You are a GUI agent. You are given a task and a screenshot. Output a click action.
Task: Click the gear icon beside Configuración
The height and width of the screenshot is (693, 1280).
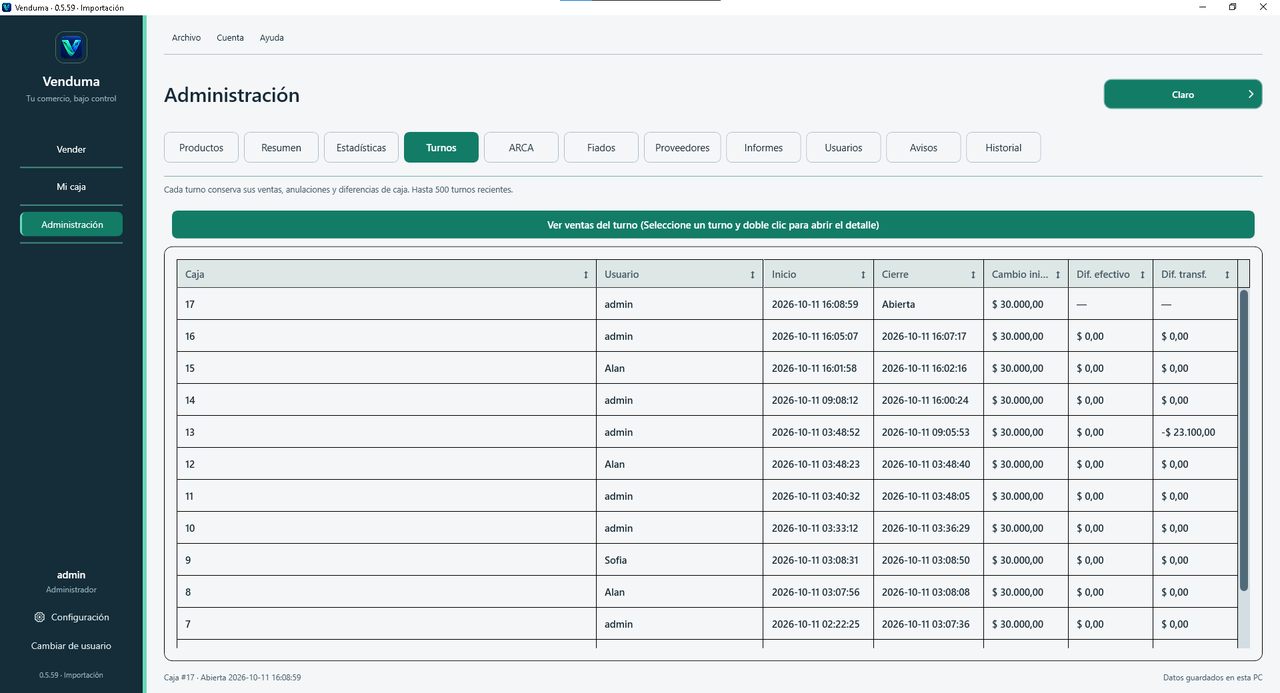39,617
